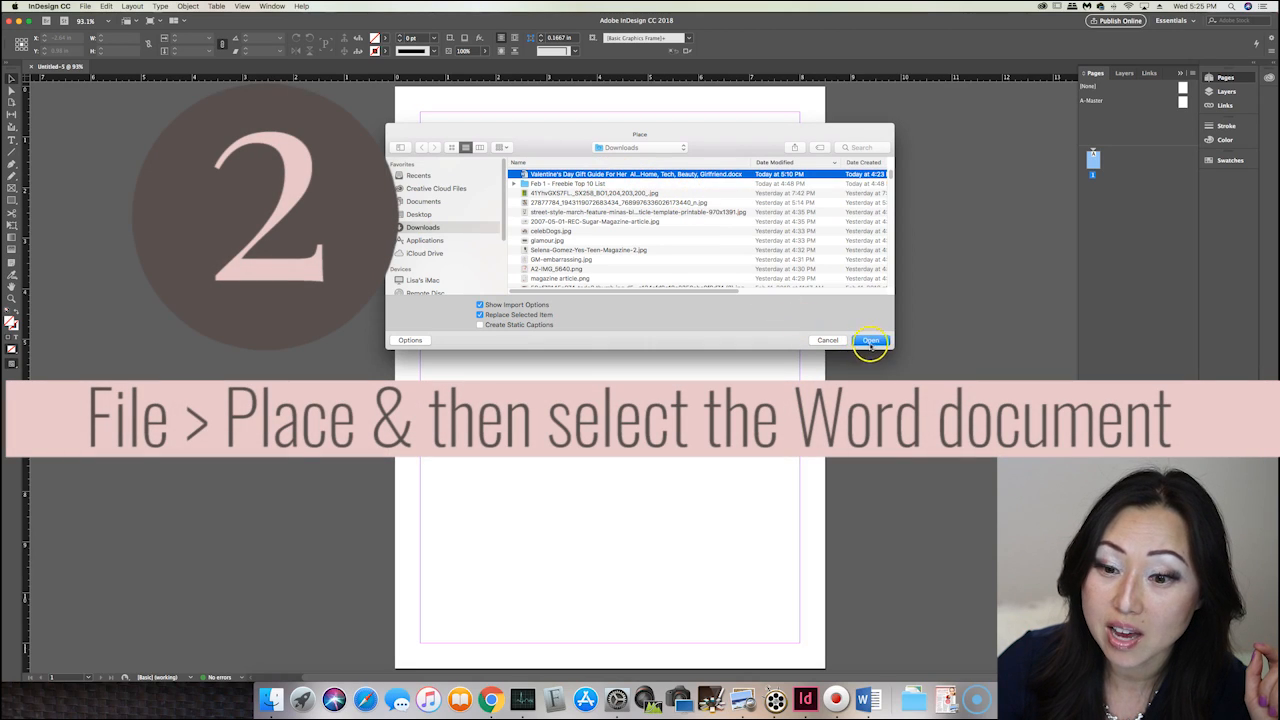
Task: Uncheck Show Import Options
Action: (480, 305)
